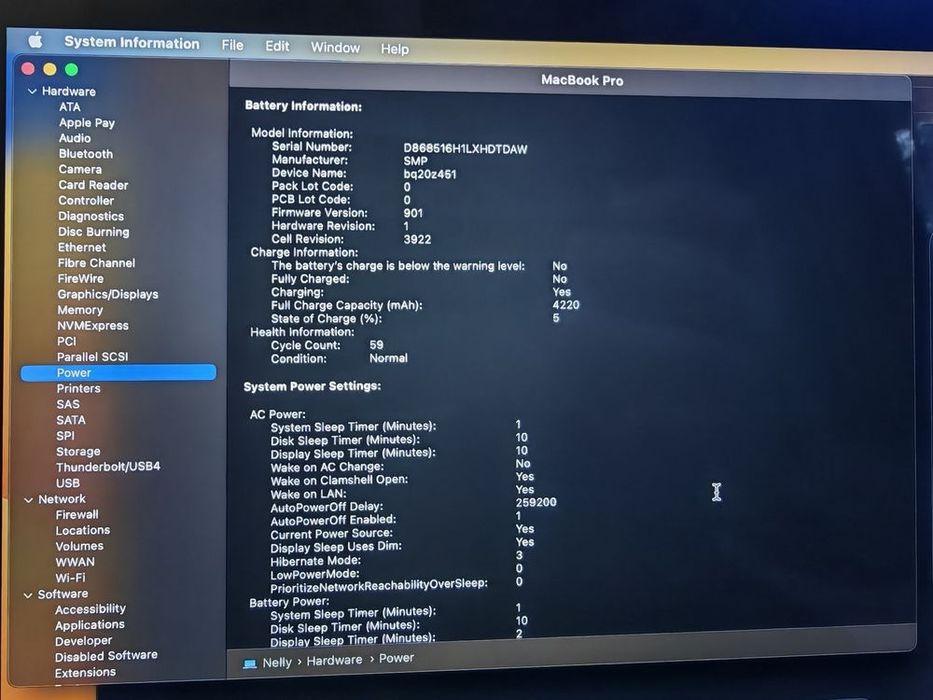Viewport: 933px width, 700px height.
Task: Click Condition value Normal
Action: pyautogui.click(x=389, y=358)
